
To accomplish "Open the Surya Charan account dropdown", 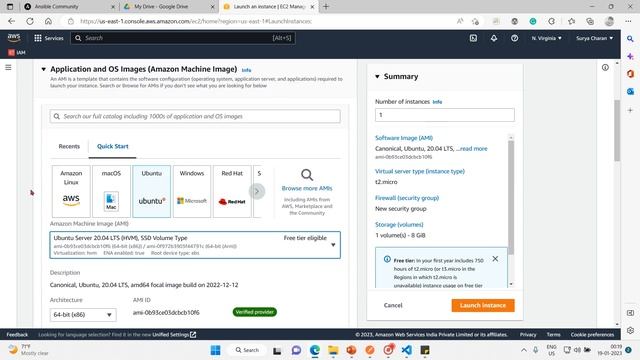I will [594, 38].
